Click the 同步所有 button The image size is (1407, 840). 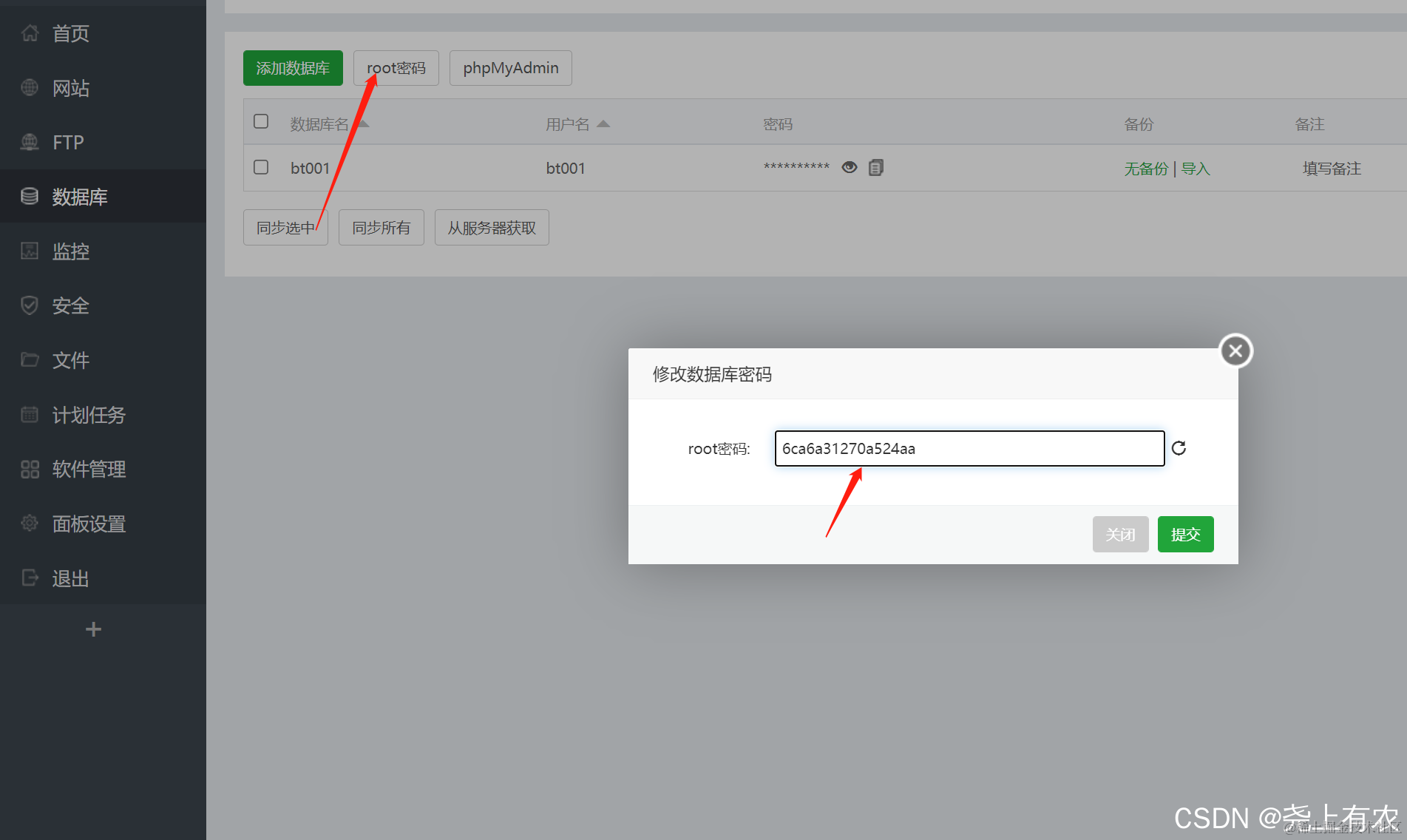point(382,227)
